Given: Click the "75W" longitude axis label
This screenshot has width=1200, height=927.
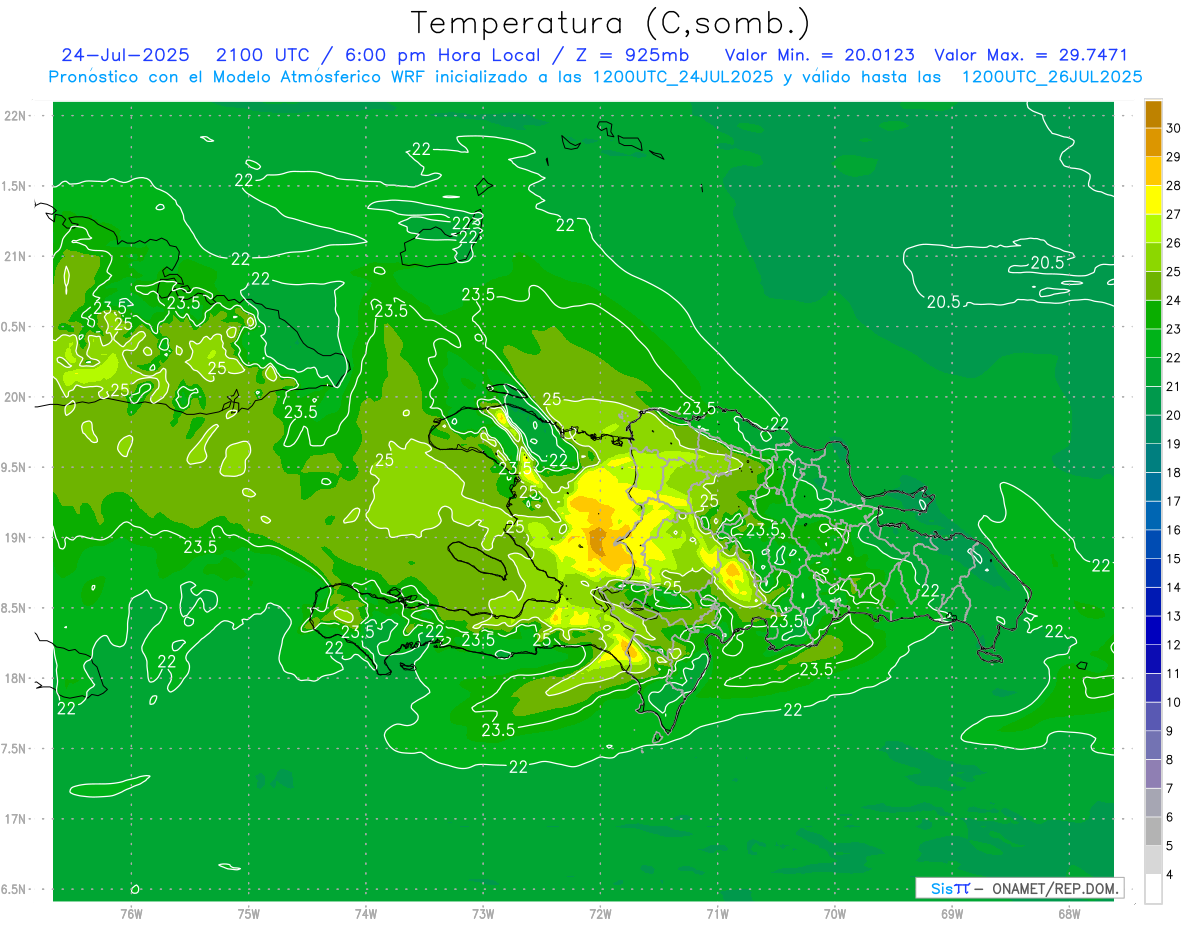Looking at the screenshot, I should click(x=249, y=914).
